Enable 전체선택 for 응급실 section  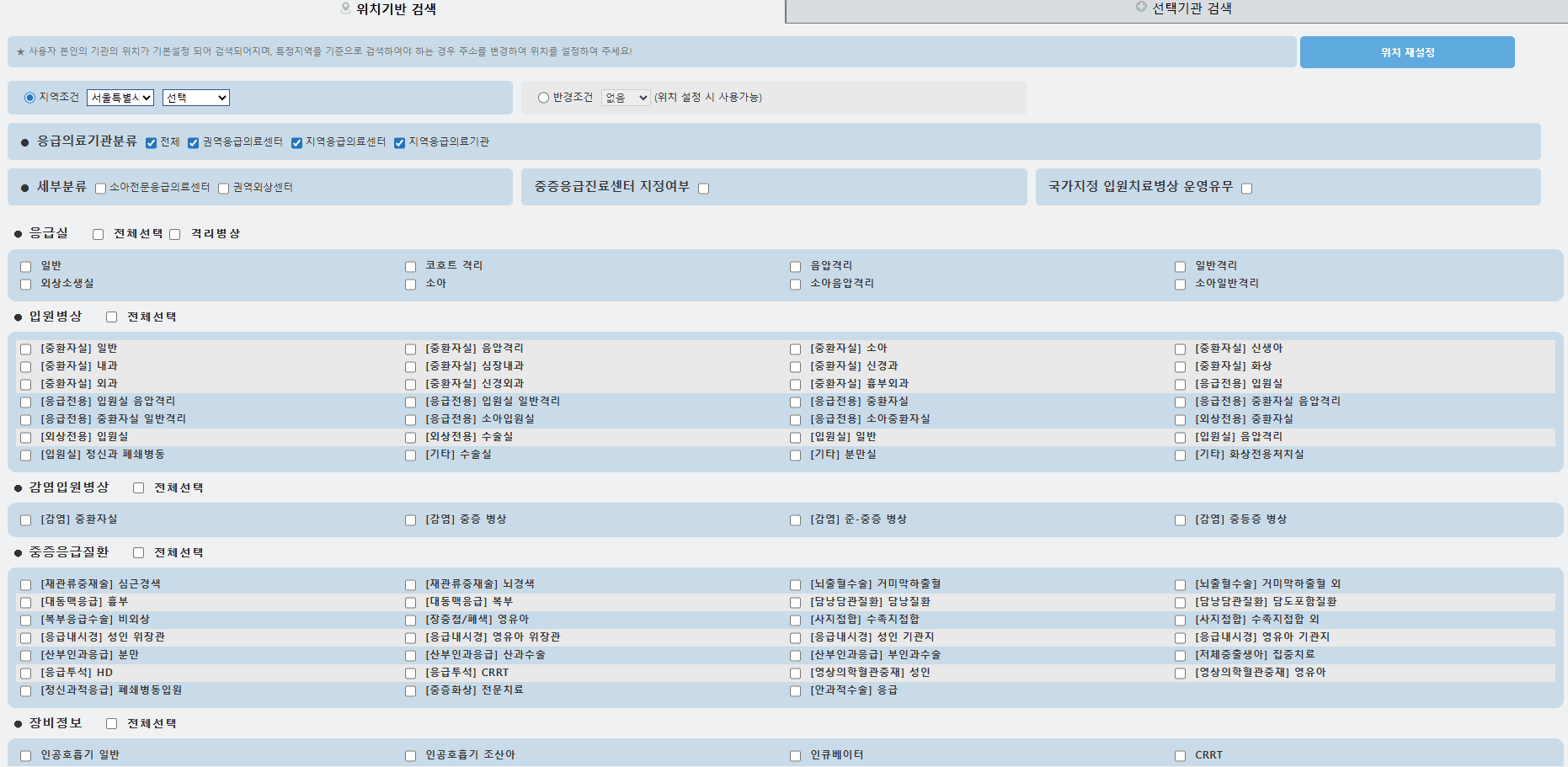coord(98,233)
